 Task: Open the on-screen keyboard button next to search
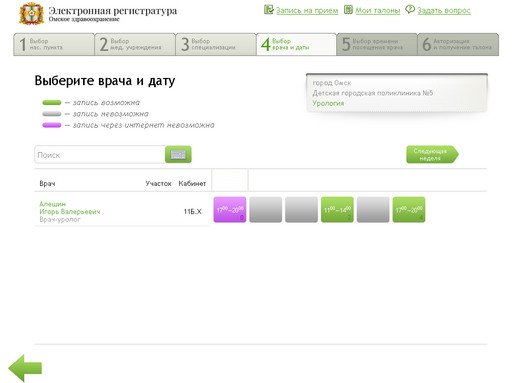tap(178, 154)
